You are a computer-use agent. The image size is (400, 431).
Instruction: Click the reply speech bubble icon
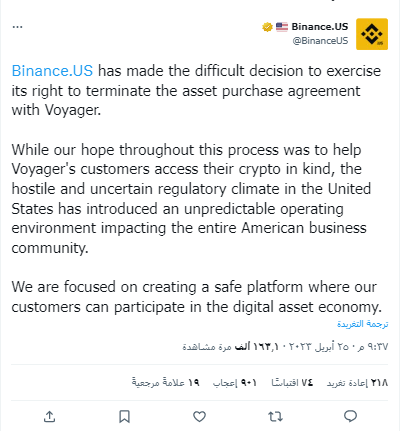[x=350, y=416]
